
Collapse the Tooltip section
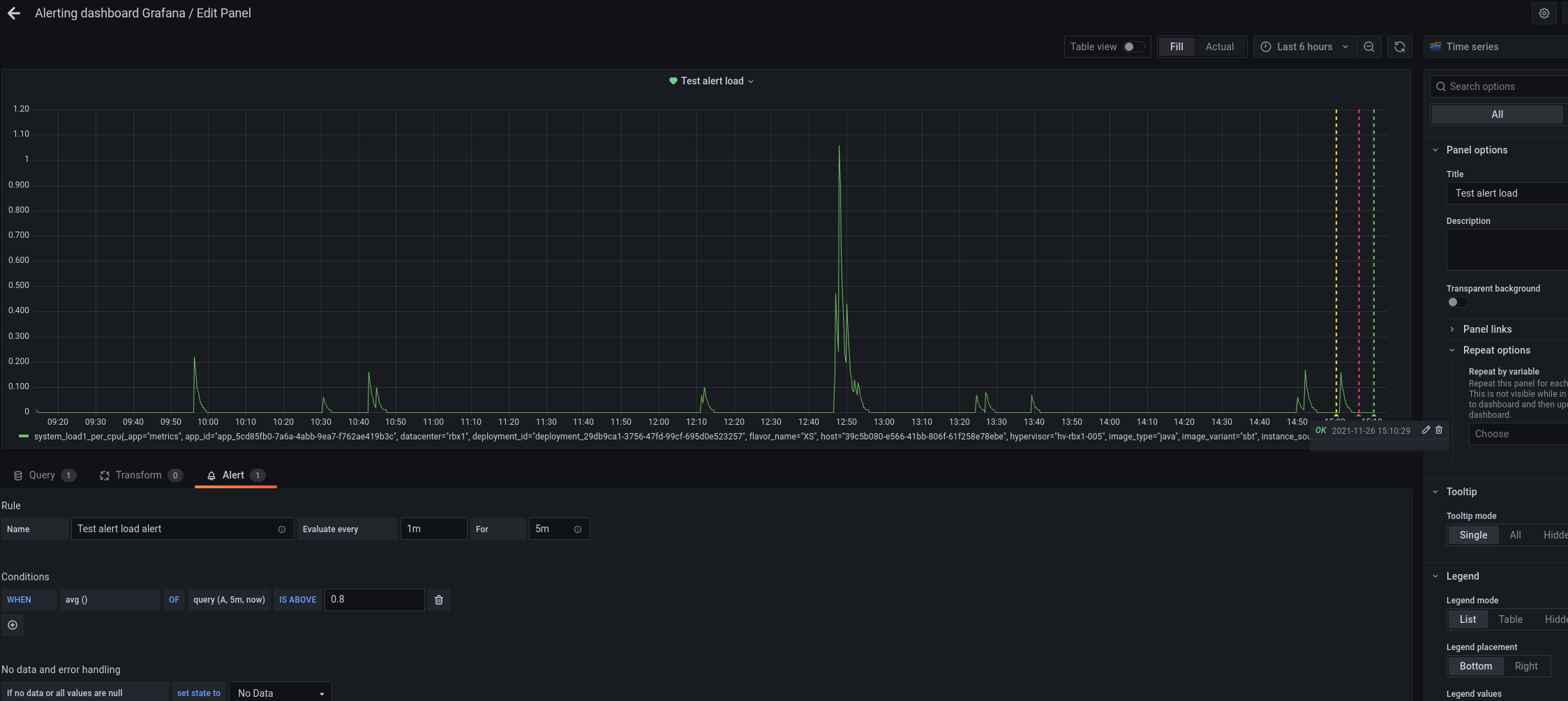[x=1461, y=492]
